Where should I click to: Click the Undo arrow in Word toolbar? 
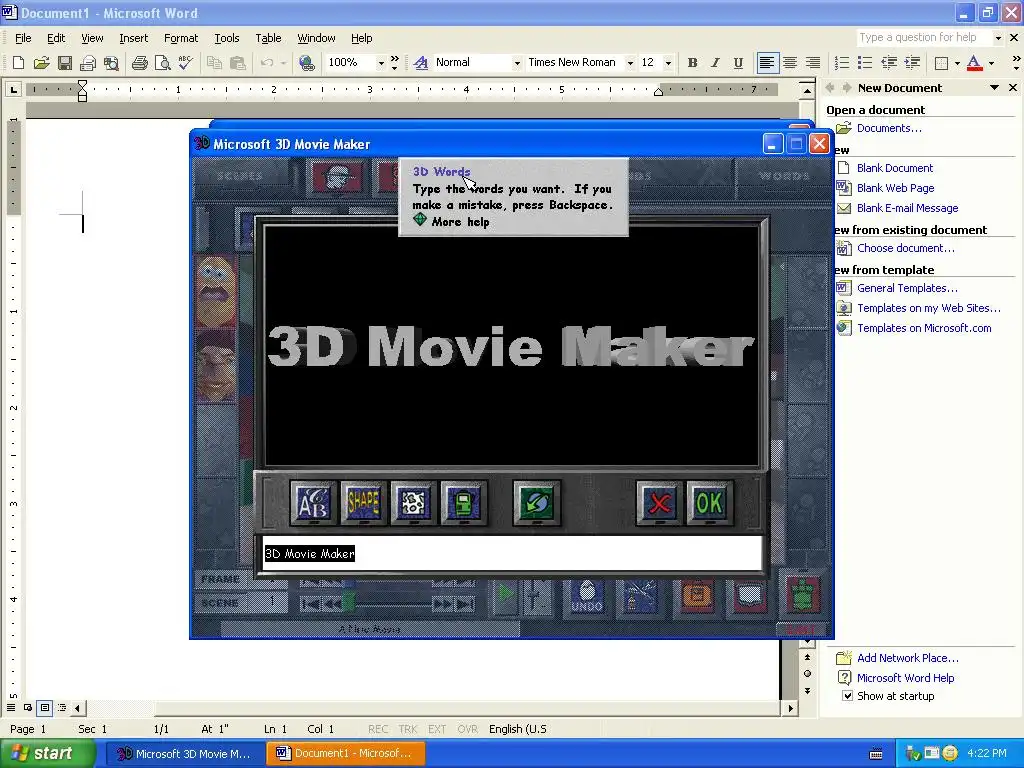point(266,63)
